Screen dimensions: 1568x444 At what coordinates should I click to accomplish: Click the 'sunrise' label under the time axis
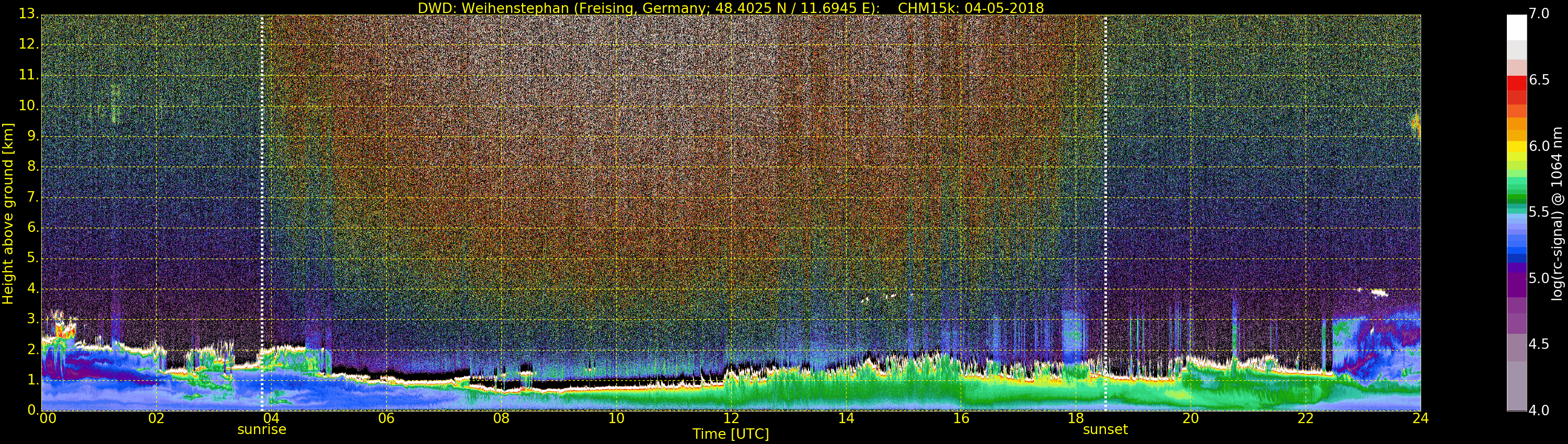coord(262,429)
